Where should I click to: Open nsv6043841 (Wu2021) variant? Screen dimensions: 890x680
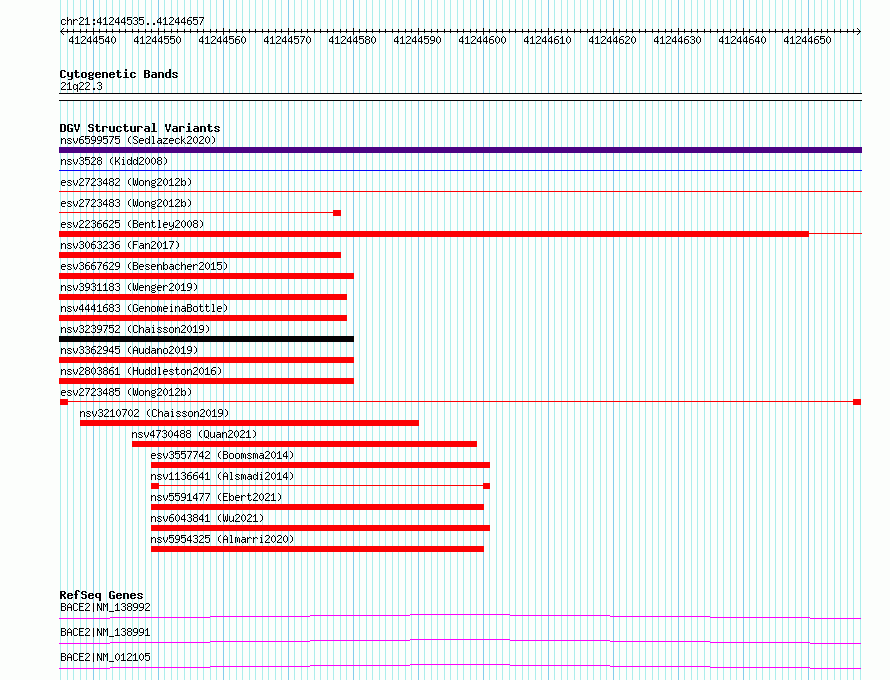click(x=207, y=518)
